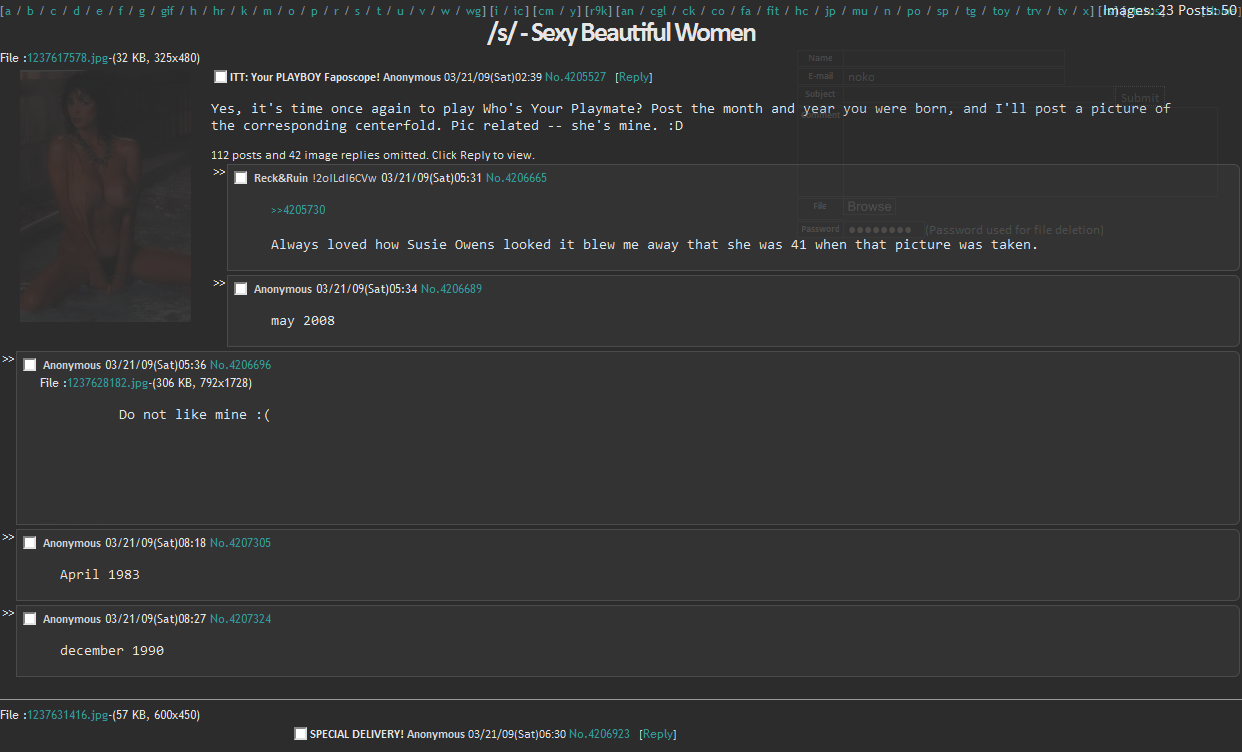This screenshot has height=752, width=1242.
Task: Open the OP image thumbnail
Action: pyautogui.click(x=104, y=195)
